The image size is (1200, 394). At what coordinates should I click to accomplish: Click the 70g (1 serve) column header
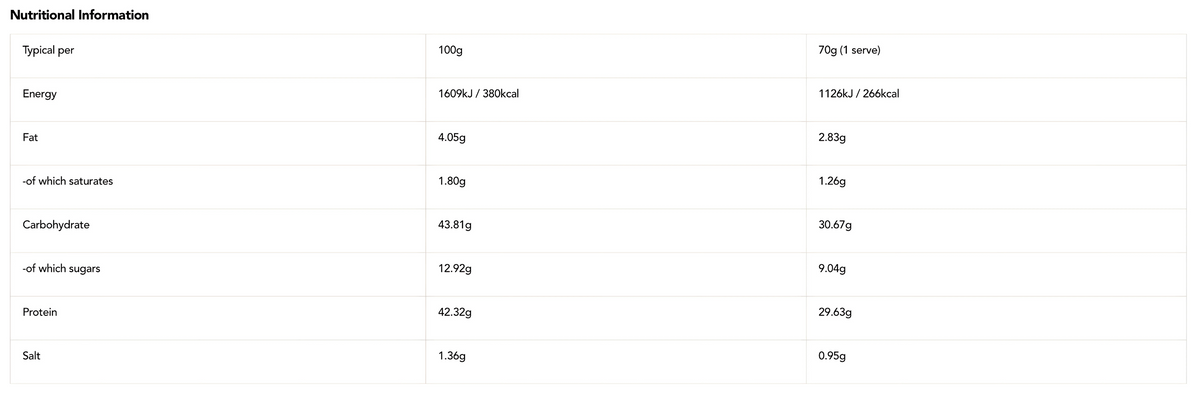[849, 50]
